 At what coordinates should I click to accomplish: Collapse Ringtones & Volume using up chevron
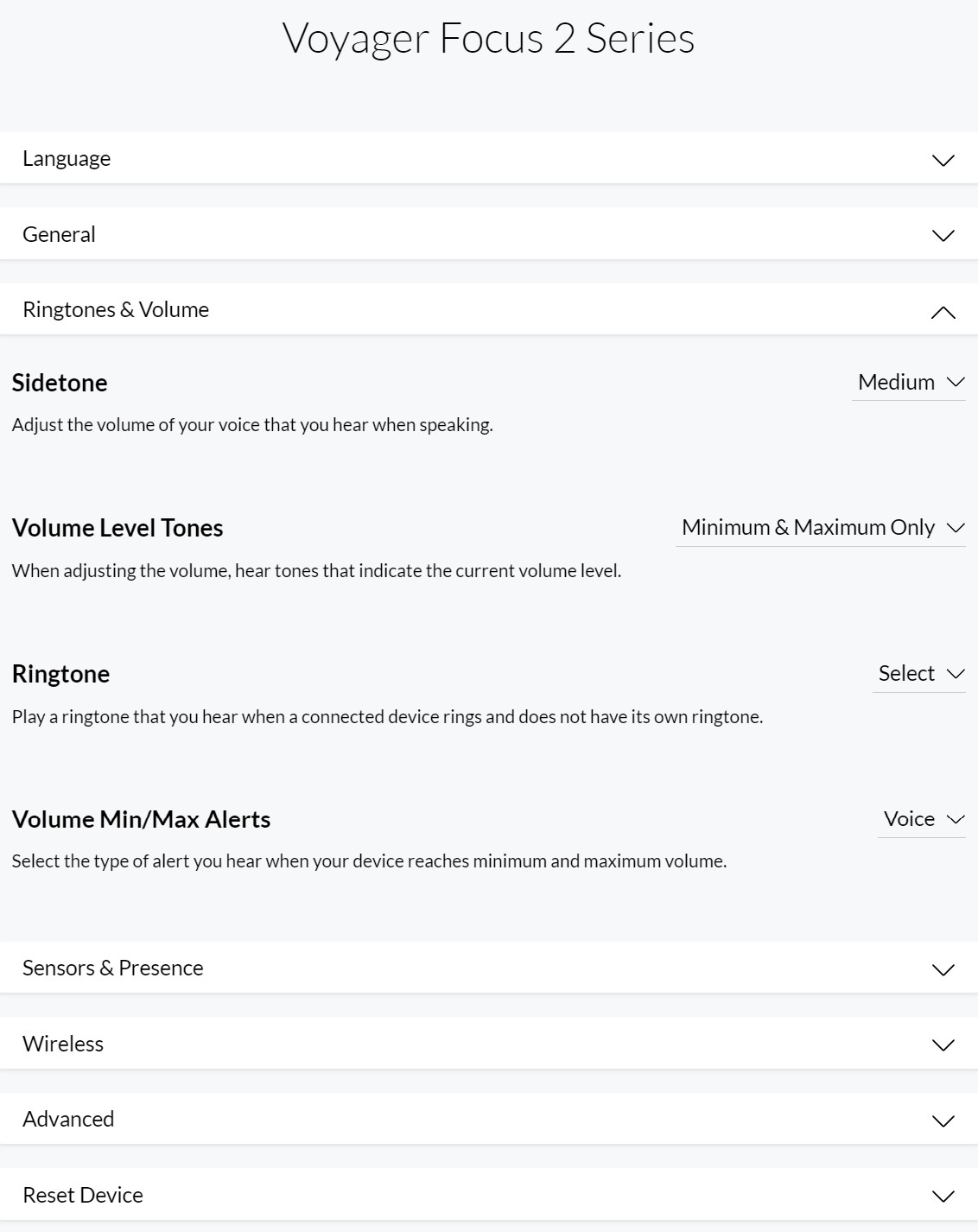tap(943, 312)
